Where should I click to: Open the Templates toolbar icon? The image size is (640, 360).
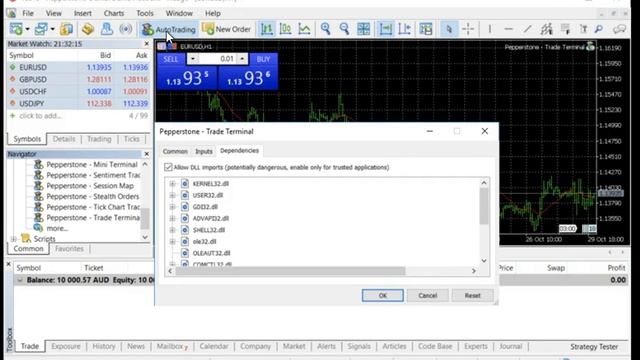tap(426, 29)
